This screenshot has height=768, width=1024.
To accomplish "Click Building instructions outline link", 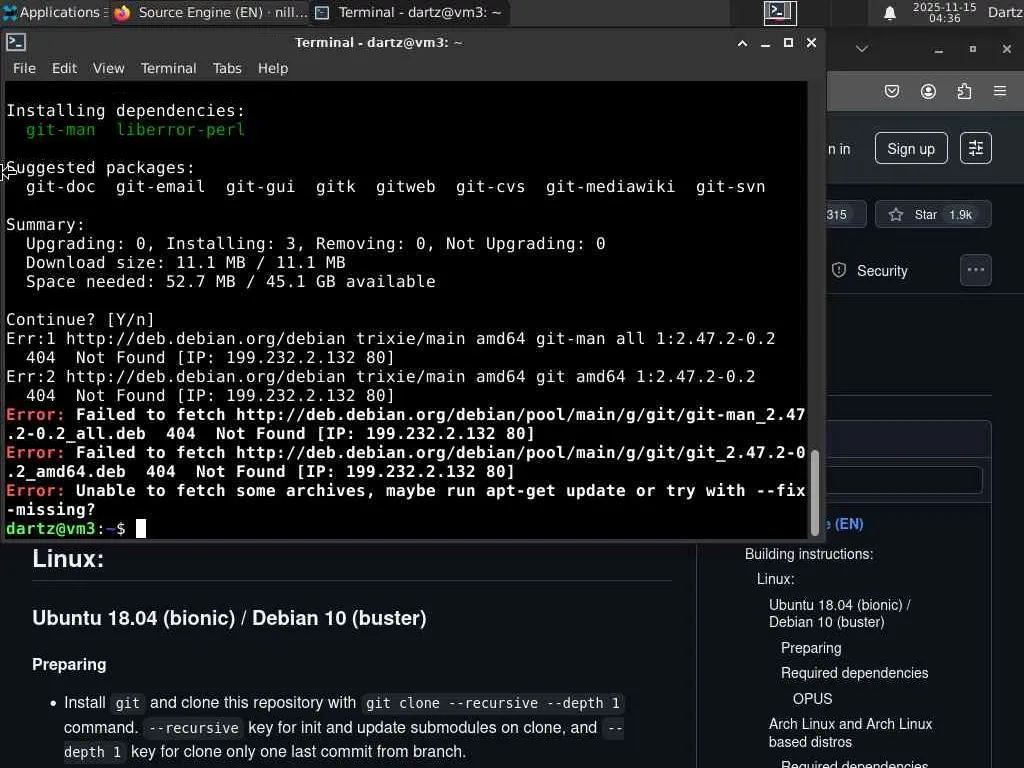I will point(809,554).
